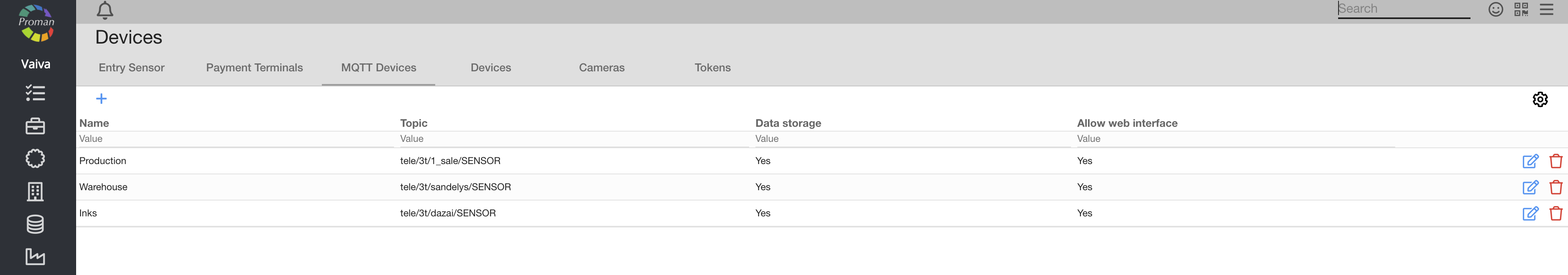Open table settings gear icon
This screenshot has height=275, width=1568.
tap(1539, 99)
